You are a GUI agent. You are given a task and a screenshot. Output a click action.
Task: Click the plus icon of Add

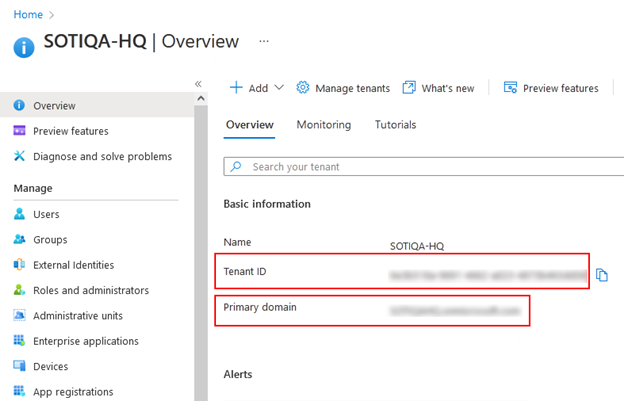(x=236, y=88)
